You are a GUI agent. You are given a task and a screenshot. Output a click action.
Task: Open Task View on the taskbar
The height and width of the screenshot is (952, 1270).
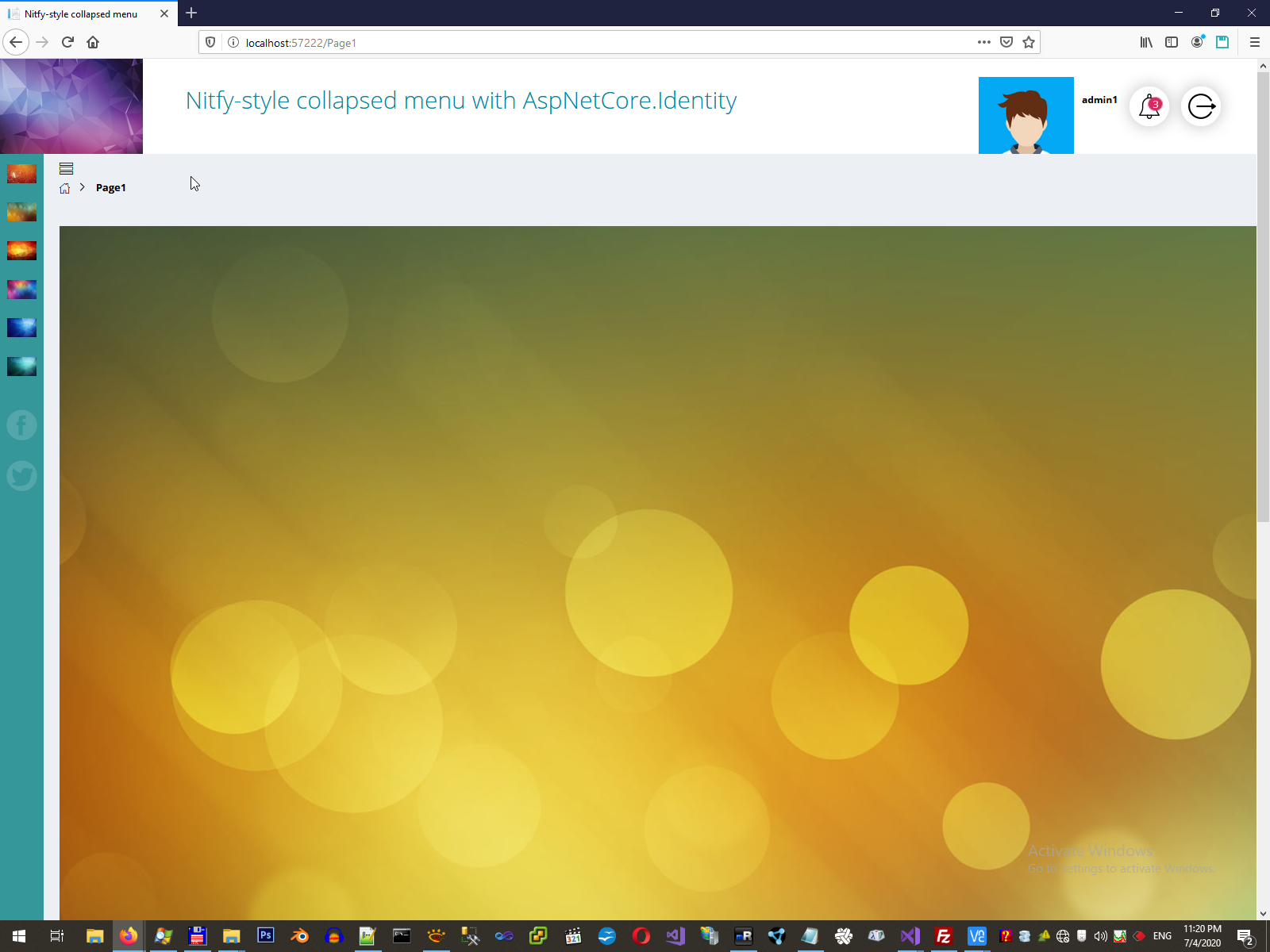[x=57, y=936]
